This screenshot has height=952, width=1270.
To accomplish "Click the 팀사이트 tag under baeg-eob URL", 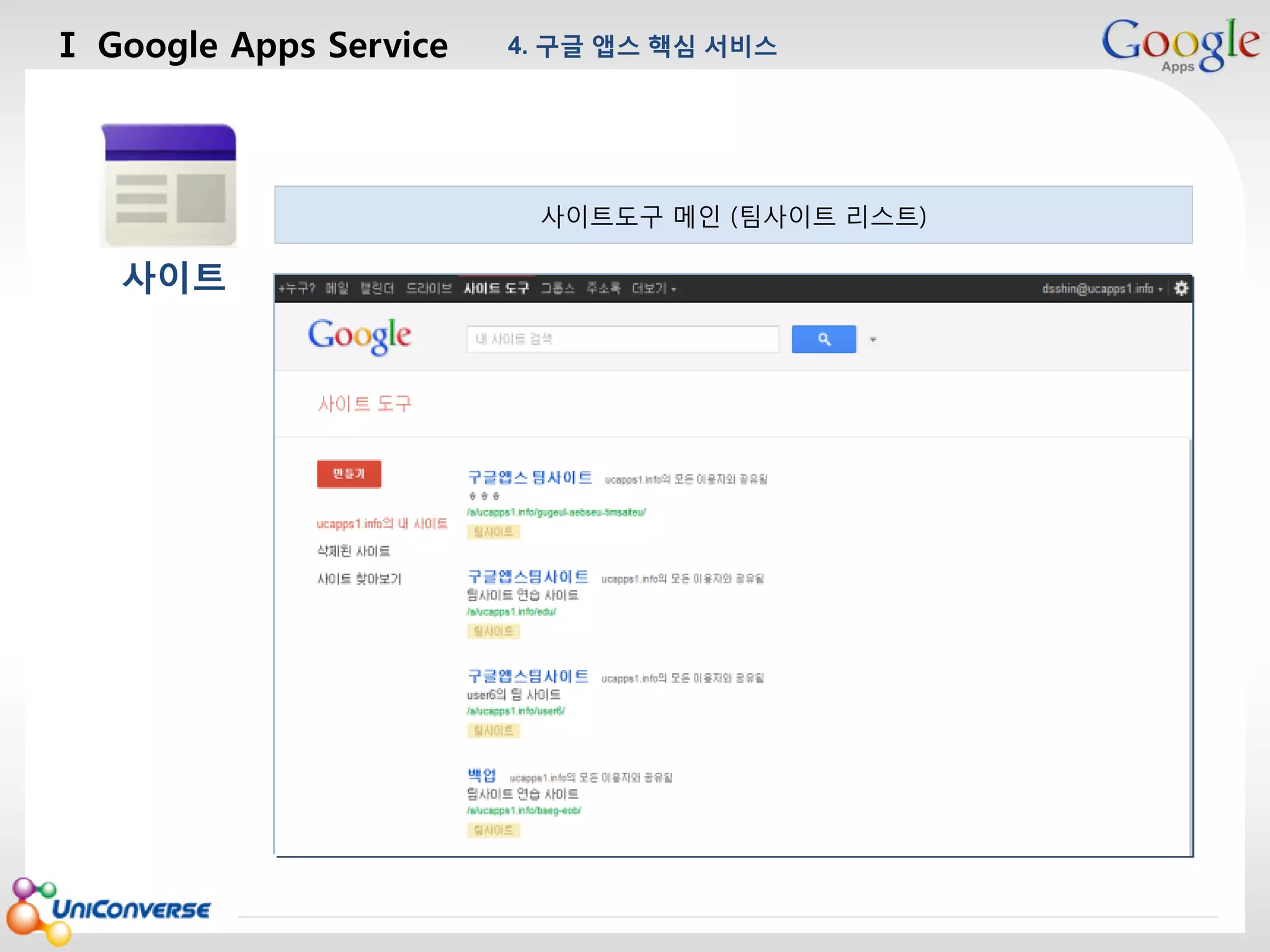I will coord(494,830).
